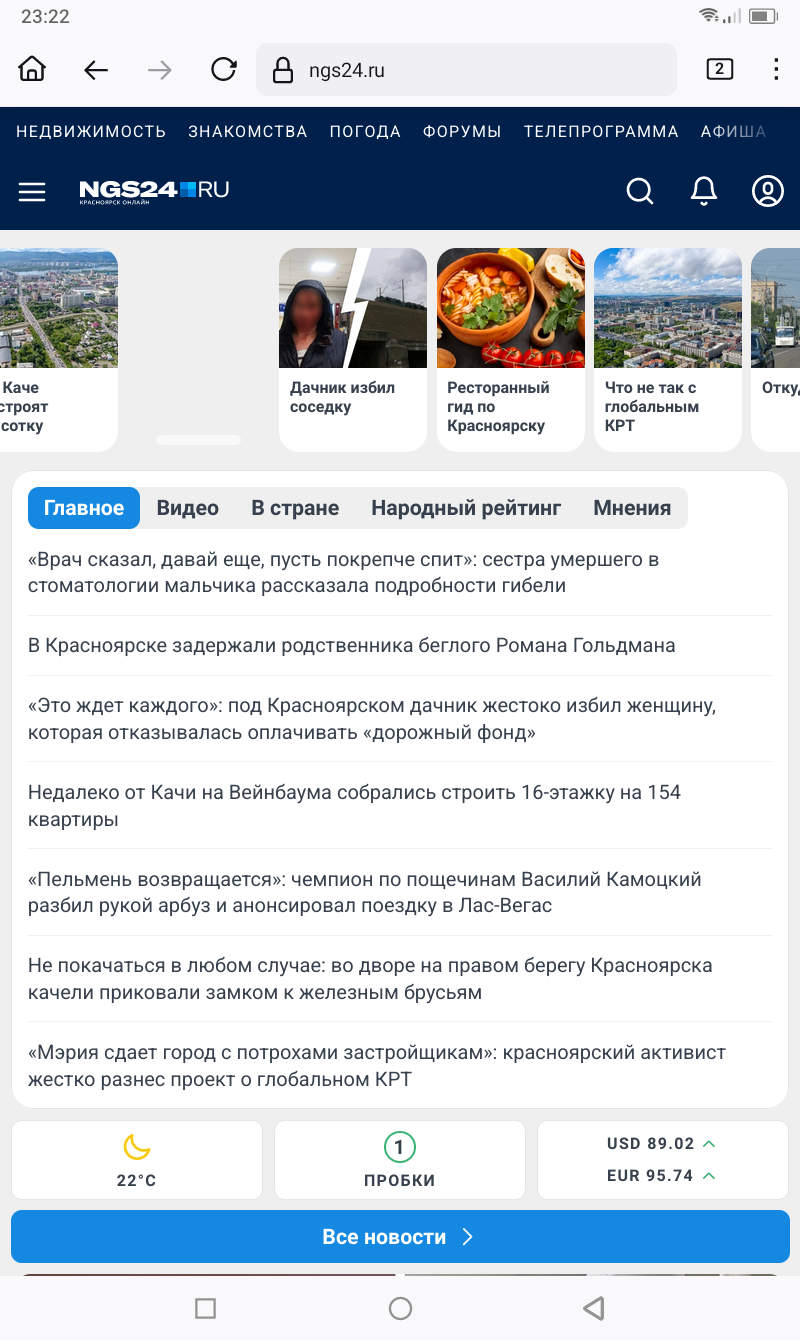This screenshot has width=800, height=1340.
Task: Open the notifications bell icon
Action: (x=704, y=191)
